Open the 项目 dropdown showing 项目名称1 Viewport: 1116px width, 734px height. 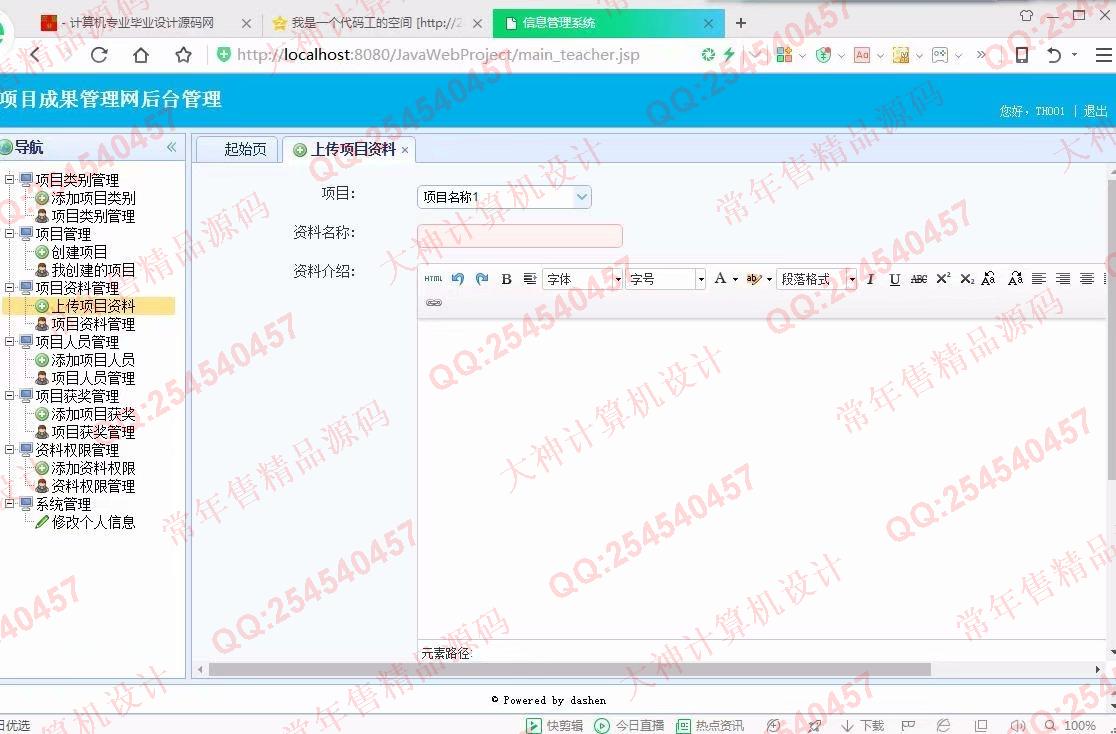(504, 197)
